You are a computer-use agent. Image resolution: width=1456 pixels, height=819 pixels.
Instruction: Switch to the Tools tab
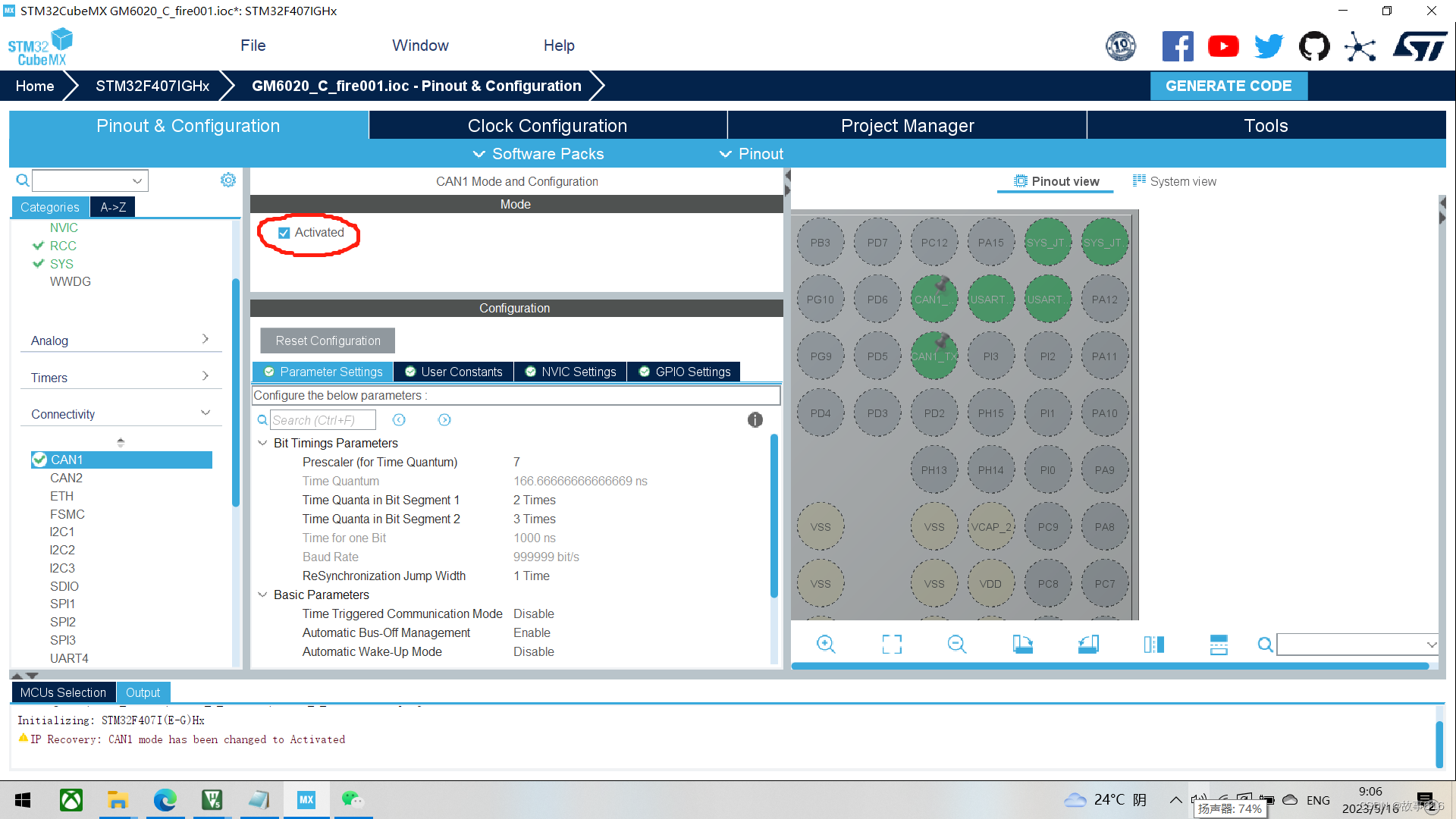point(1266,126)
